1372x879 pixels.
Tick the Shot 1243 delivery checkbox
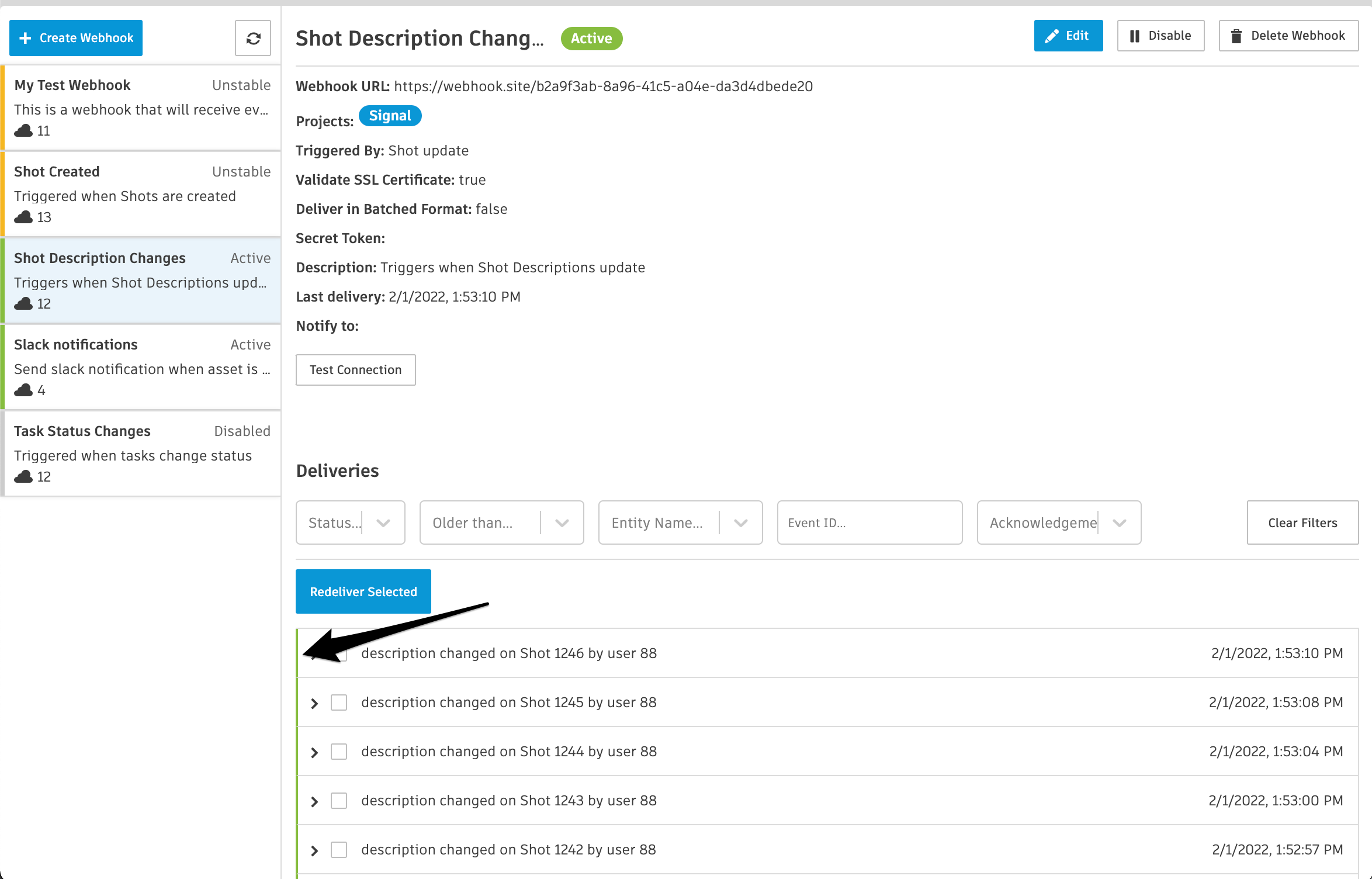(339, 801)
